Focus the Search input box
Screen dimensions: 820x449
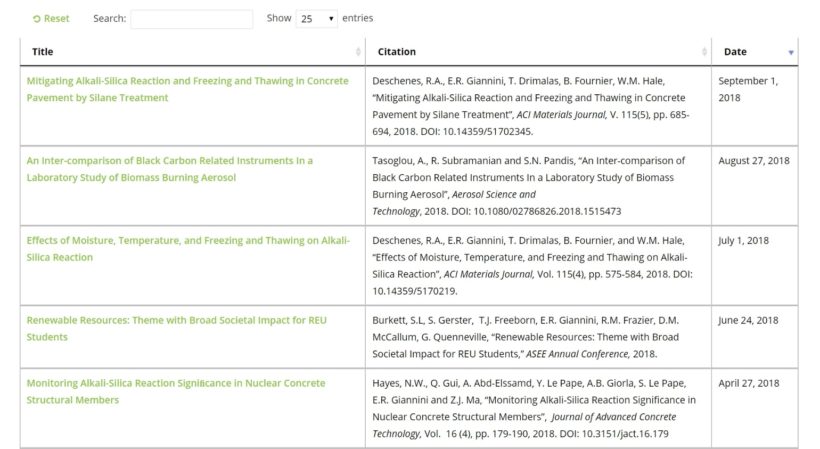point(191,19)
